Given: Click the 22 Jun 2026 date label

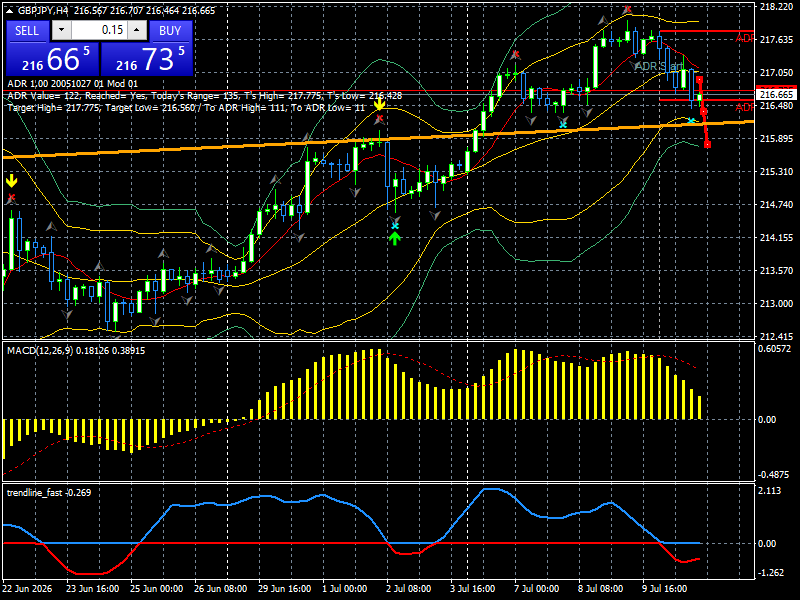Looking at the screenshot, I should coord(27,589).
